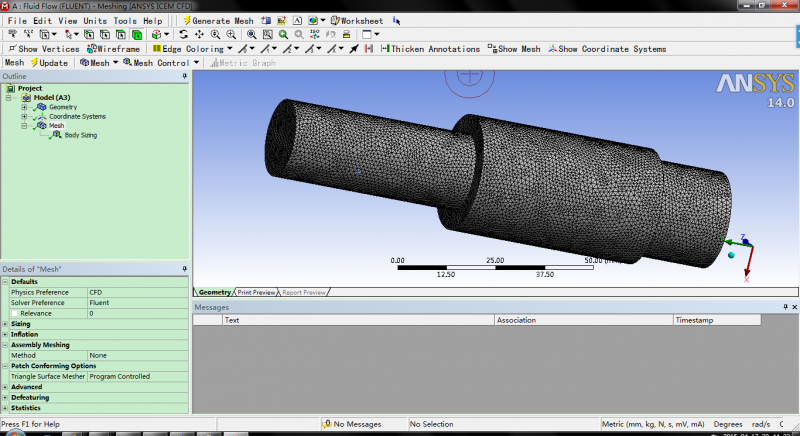Click the Body Sizing tree item icon
The height and width of the screenshot is (436, 800).
tap(56, 135)
